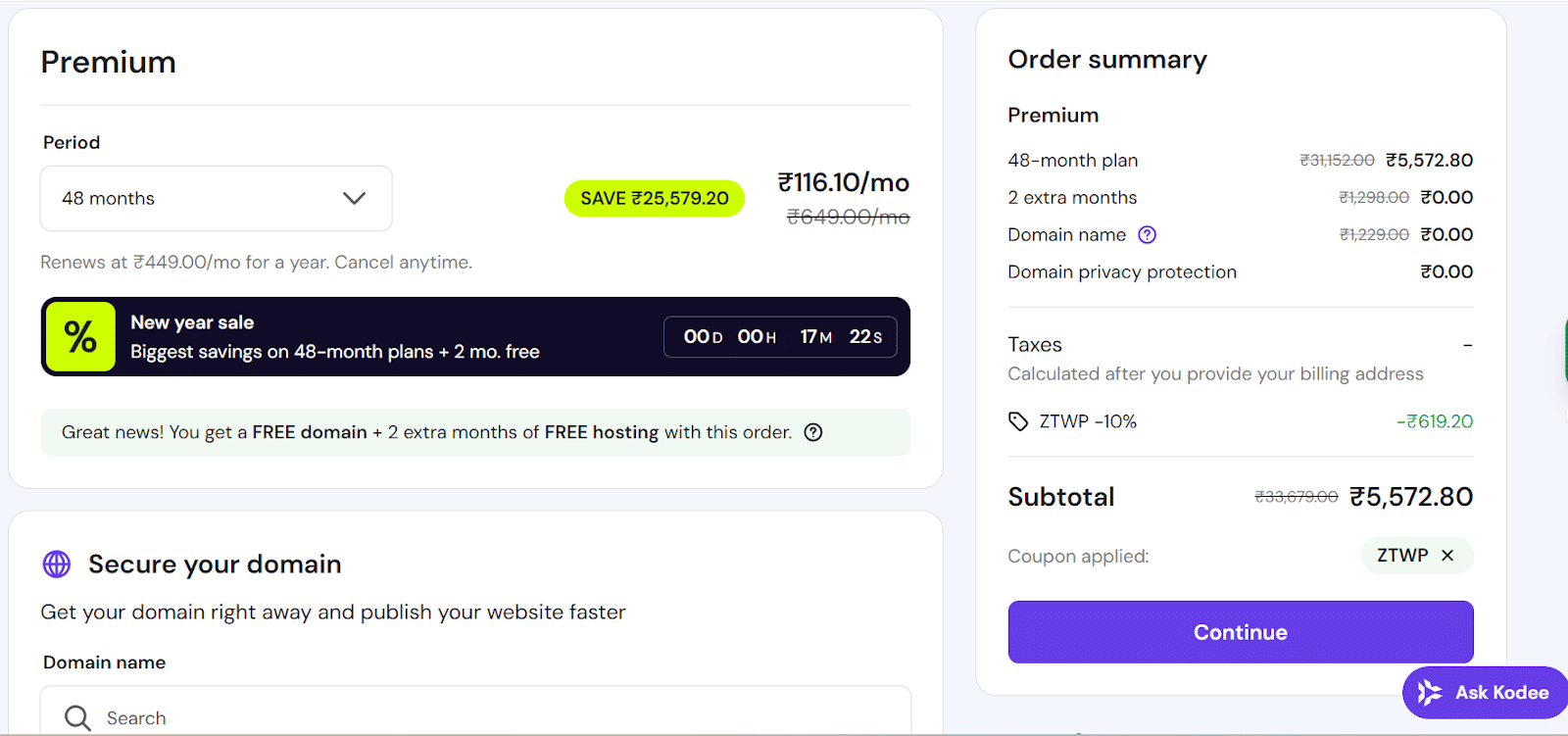Open the domain name help tooltip
The height and width of the screenshot is (736, 1568).
pos(1147,234)
